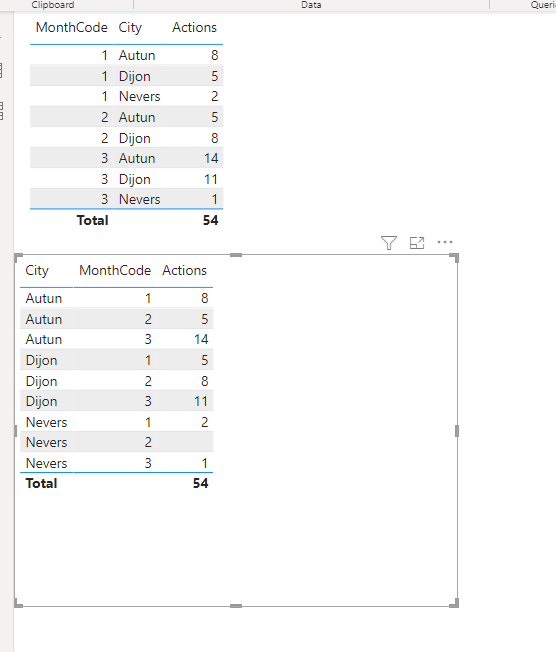Select Nevers in top table month 1

139,96
